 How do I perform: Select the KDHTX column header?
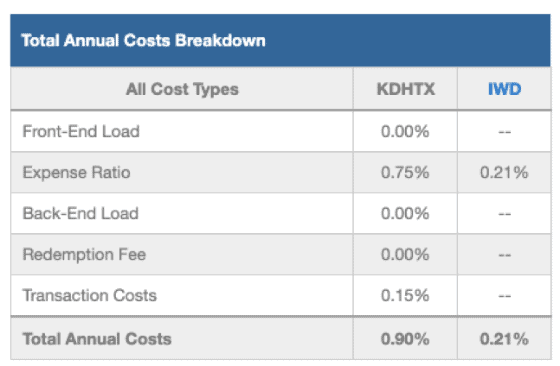406,89
